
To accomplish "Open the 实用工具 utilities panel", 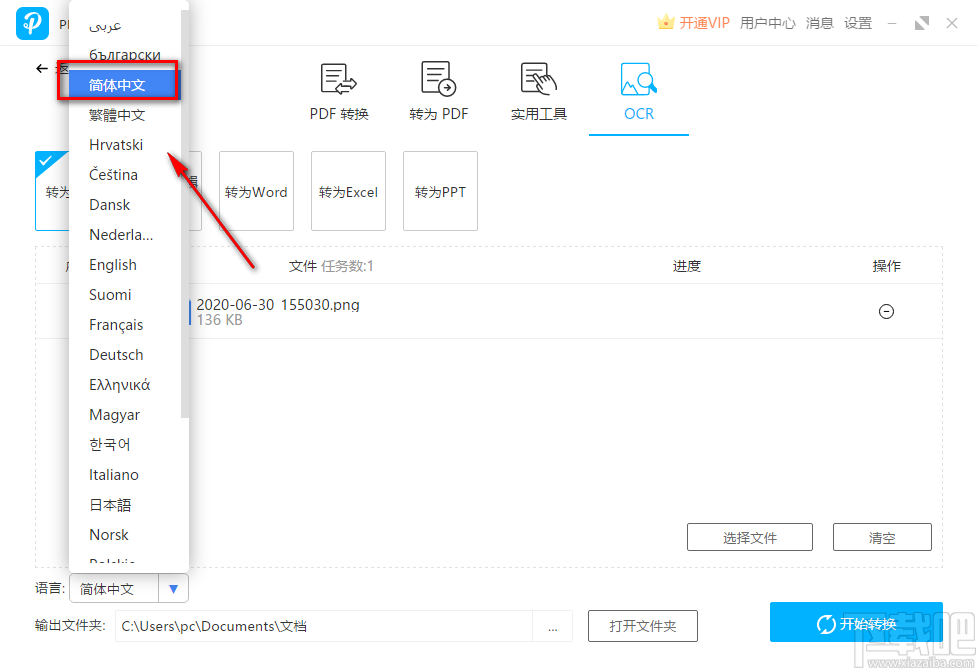I will click(537, 92).
